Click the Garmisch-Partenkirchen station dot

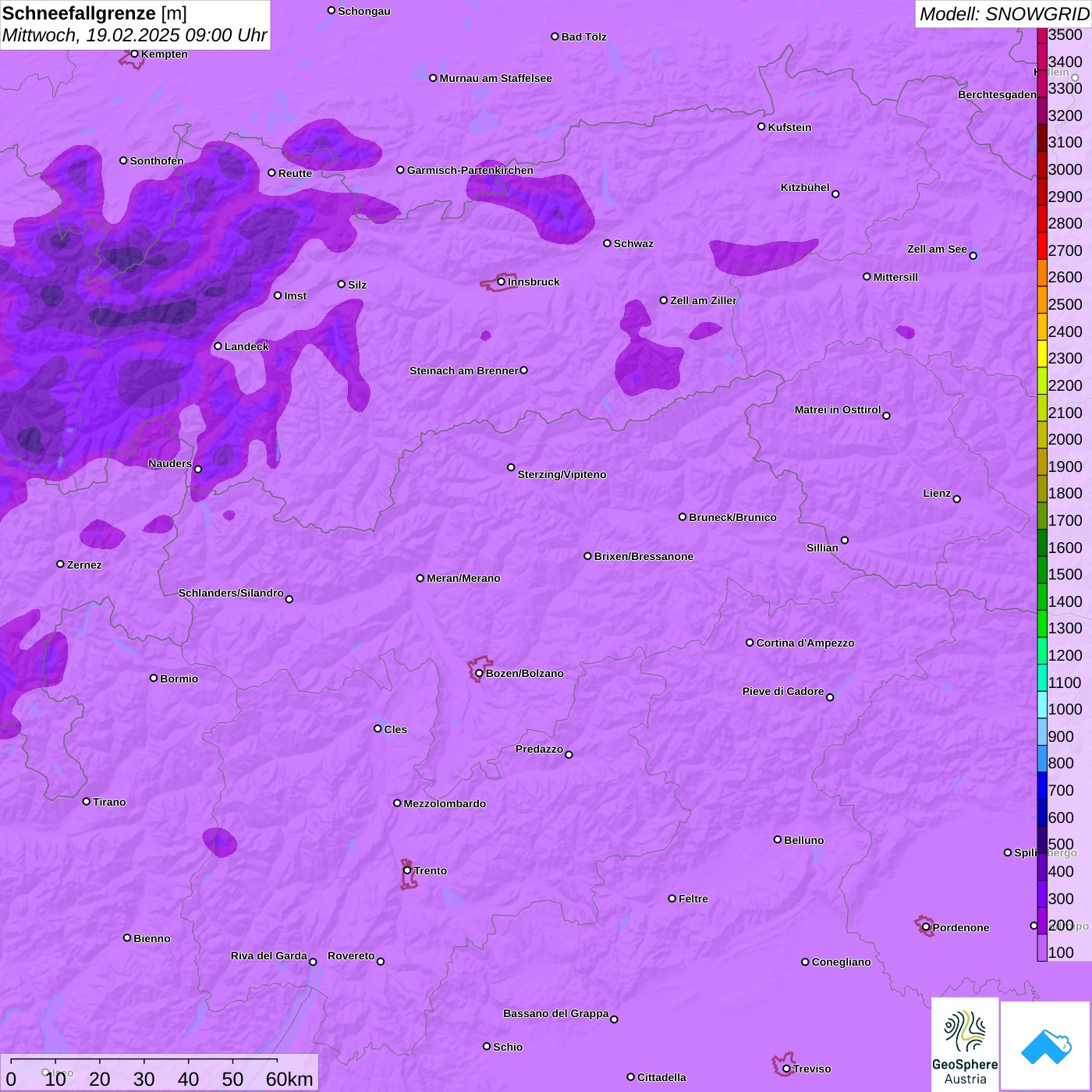(x=400, y=170)
